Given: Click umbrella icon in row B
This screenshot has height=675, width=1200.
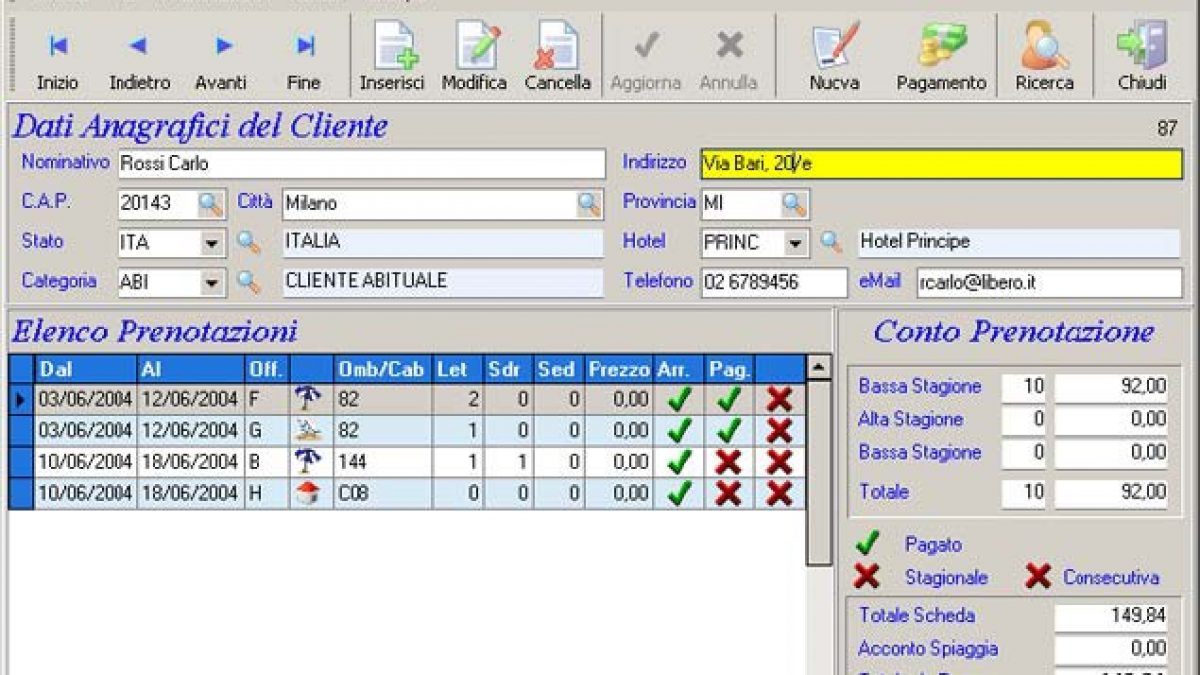Looking at the screenshot, I should click(x=310, y=462).
